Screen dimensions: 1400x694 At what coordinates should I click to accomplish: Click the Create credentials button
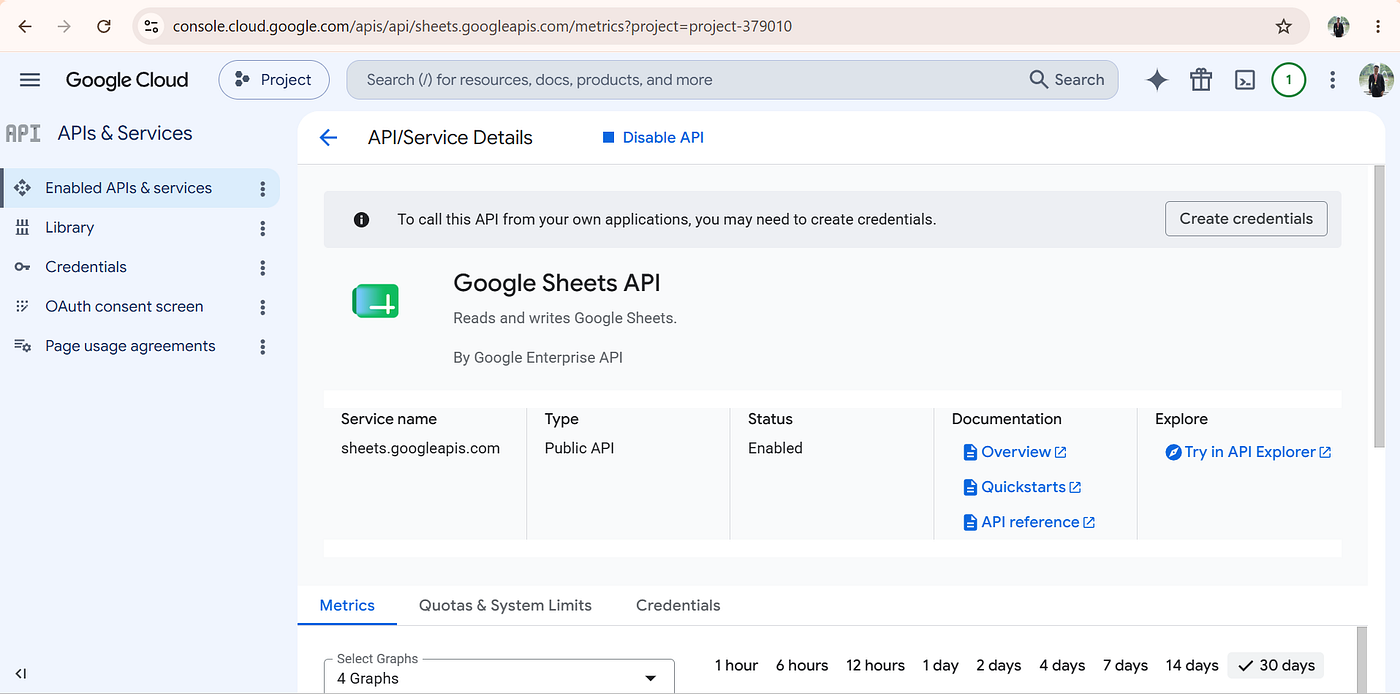click(1246, 219)
